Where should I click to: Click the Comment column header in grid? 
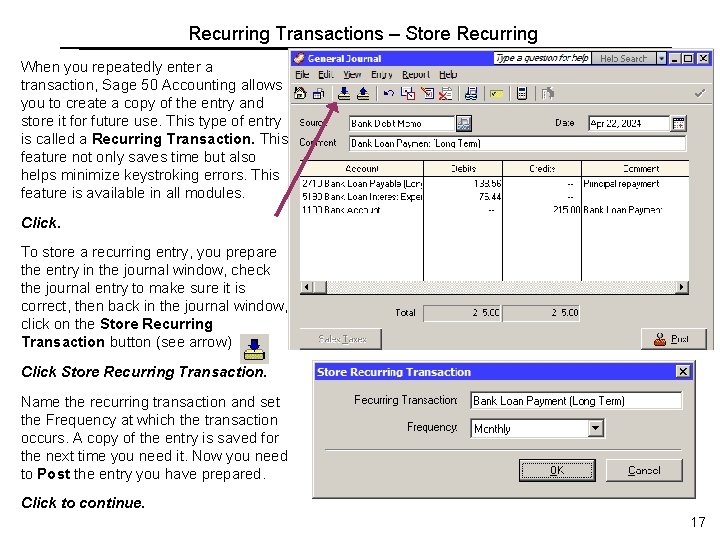636,169
